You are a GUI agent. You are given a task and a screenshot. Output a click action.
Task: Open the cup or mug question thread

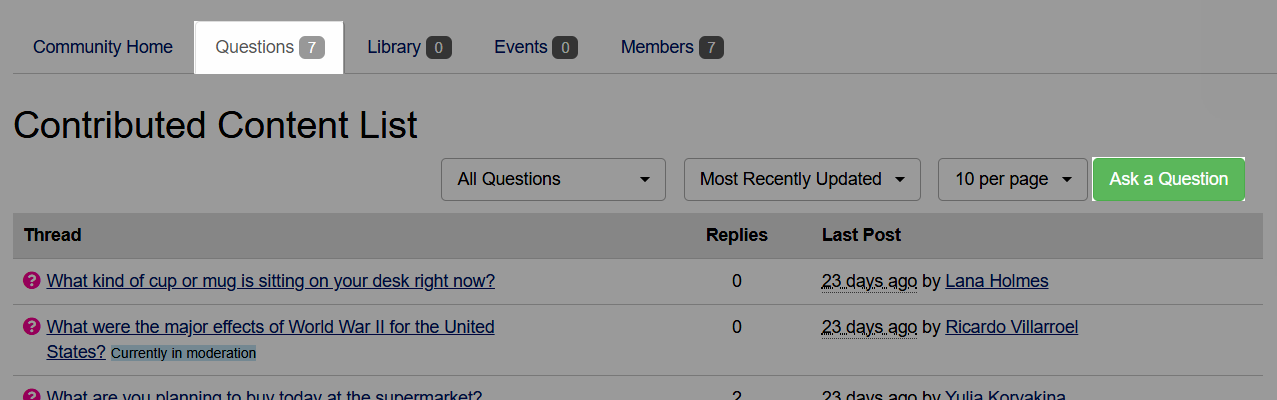click(x=271, y=282)
